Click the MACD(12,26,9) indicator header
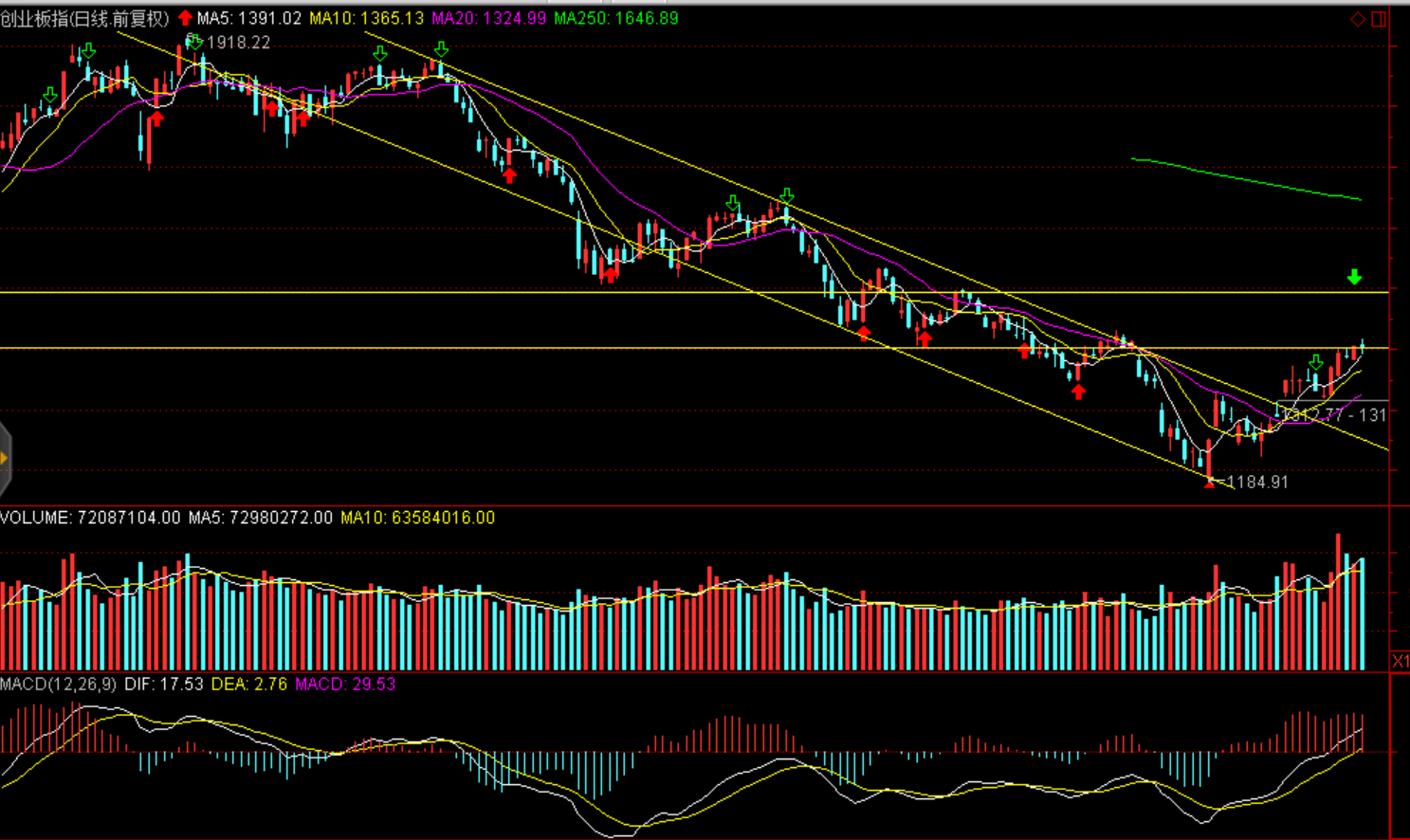Image resolution: width=1410 pixels, height=840 pixels. coord(59,684)
